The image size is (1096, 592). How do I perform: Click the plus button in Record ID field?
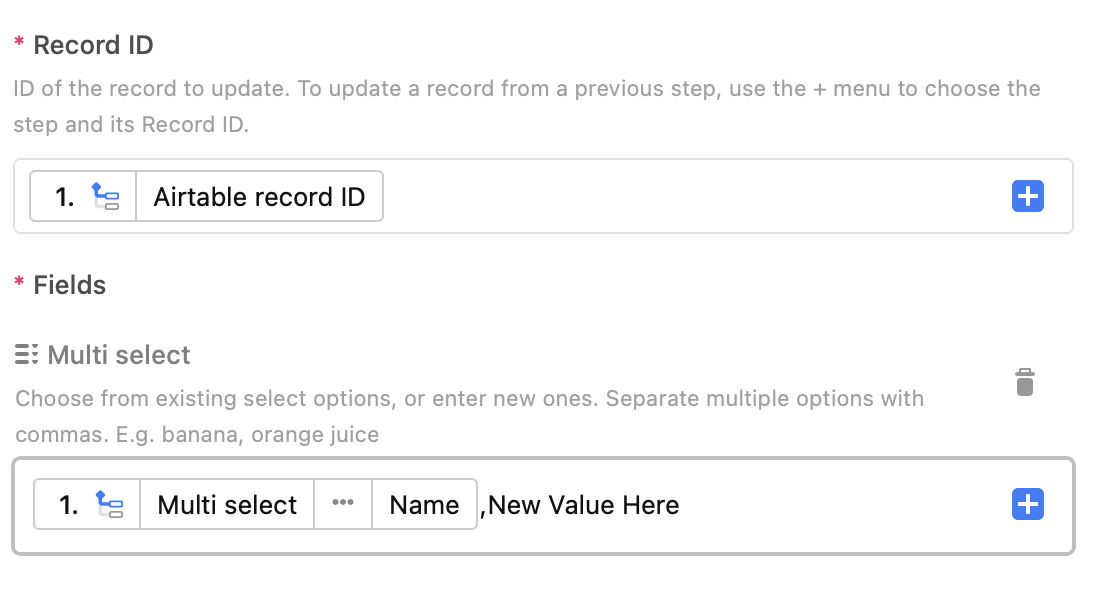pos(1028,196)
